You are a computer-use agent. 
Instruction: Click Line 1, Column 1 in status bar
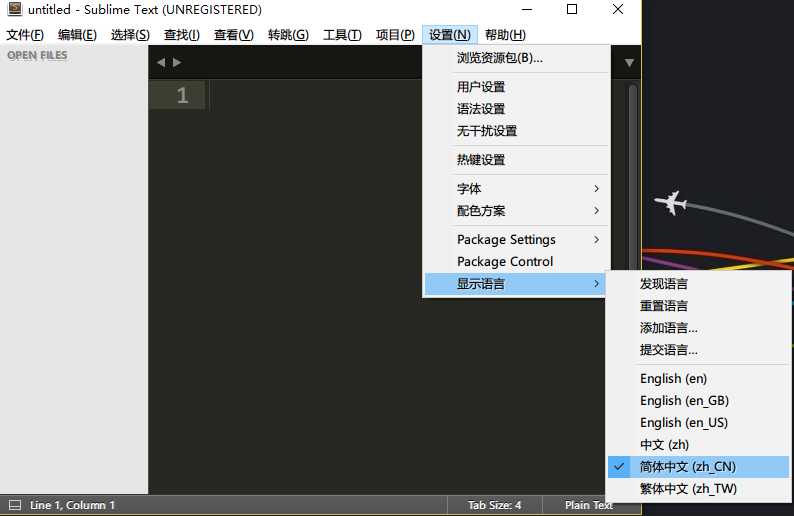72,505
